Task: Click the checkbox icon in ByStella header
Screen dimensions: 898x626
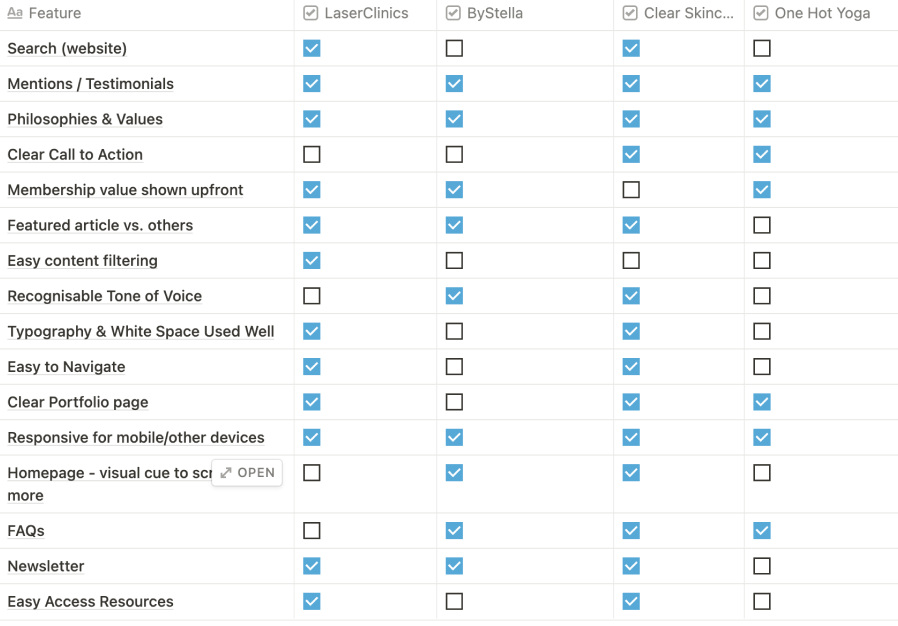Action: 453,13
